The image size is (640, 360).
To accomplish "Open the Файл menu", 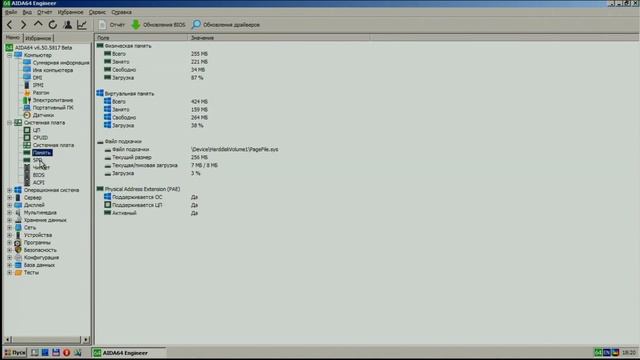I will [x=11, y=12].
